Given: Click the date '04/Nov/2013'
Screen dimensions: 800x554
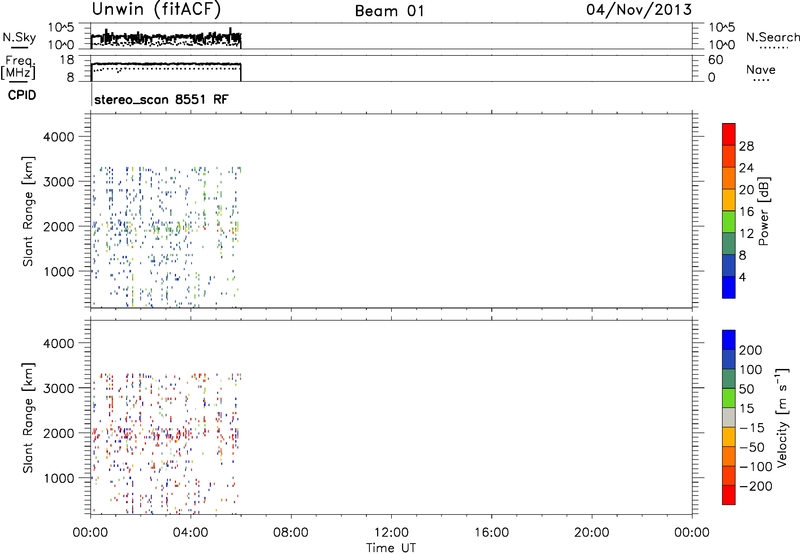Looking at the screenshot, I should click(x=639, y=10).
